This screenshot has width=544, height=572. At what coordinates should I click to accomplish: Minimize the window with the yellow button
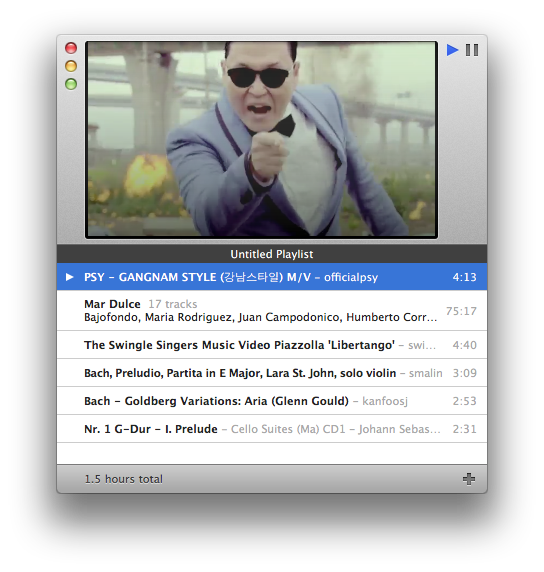pos(71,66)
